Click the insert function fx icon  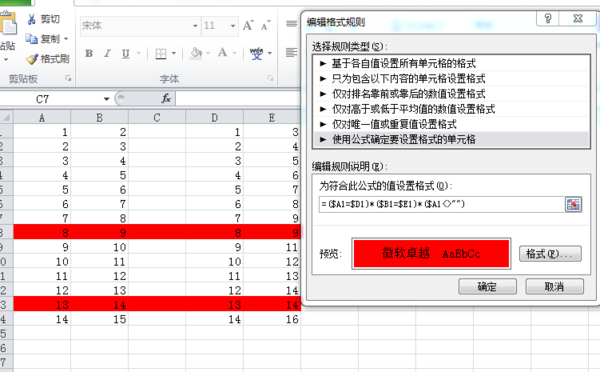(166, 99)
